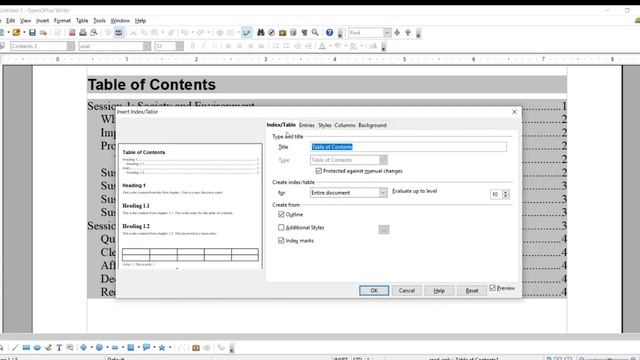This screenshot has height=360, width=640.
Task: Click the Cancel button
Action: click(x=407, y=291)
